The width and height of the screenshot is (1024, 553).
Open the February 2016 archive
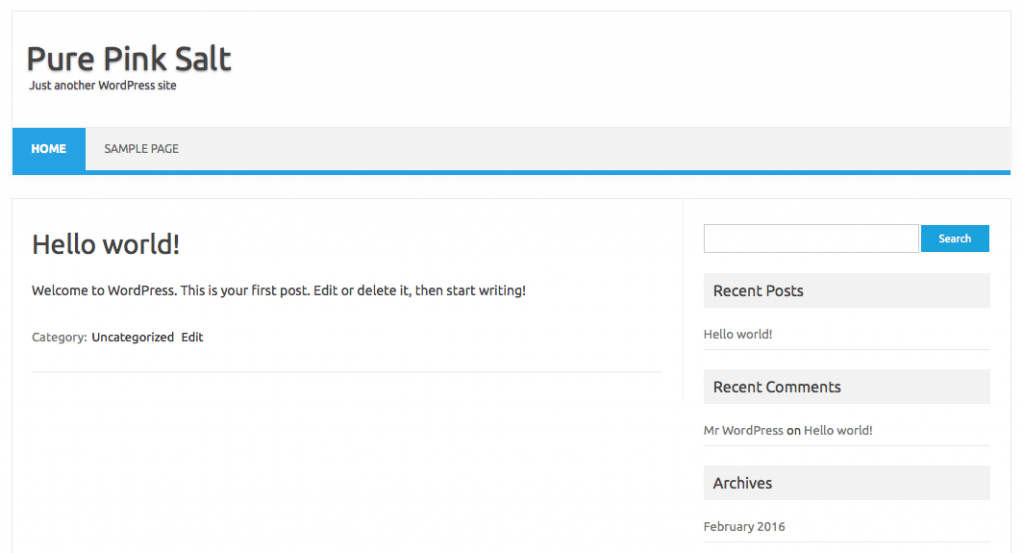tap(744, 526)
